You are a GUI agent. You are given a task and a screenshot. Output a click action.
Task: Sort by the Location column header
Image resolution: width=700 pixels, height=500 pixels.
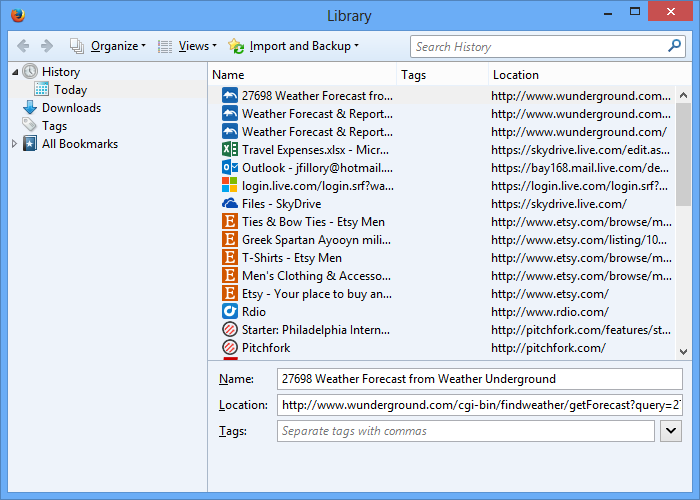[590, 75]
